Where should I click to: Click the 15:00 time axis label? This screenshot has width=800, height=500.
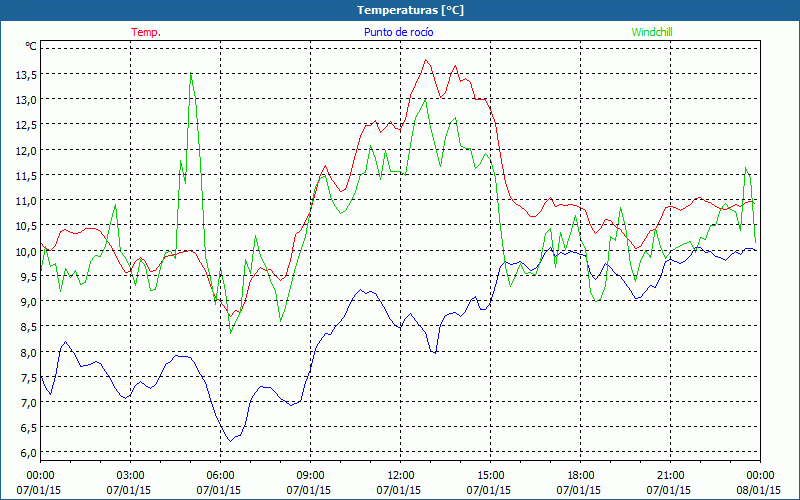[x=490, y=475]
